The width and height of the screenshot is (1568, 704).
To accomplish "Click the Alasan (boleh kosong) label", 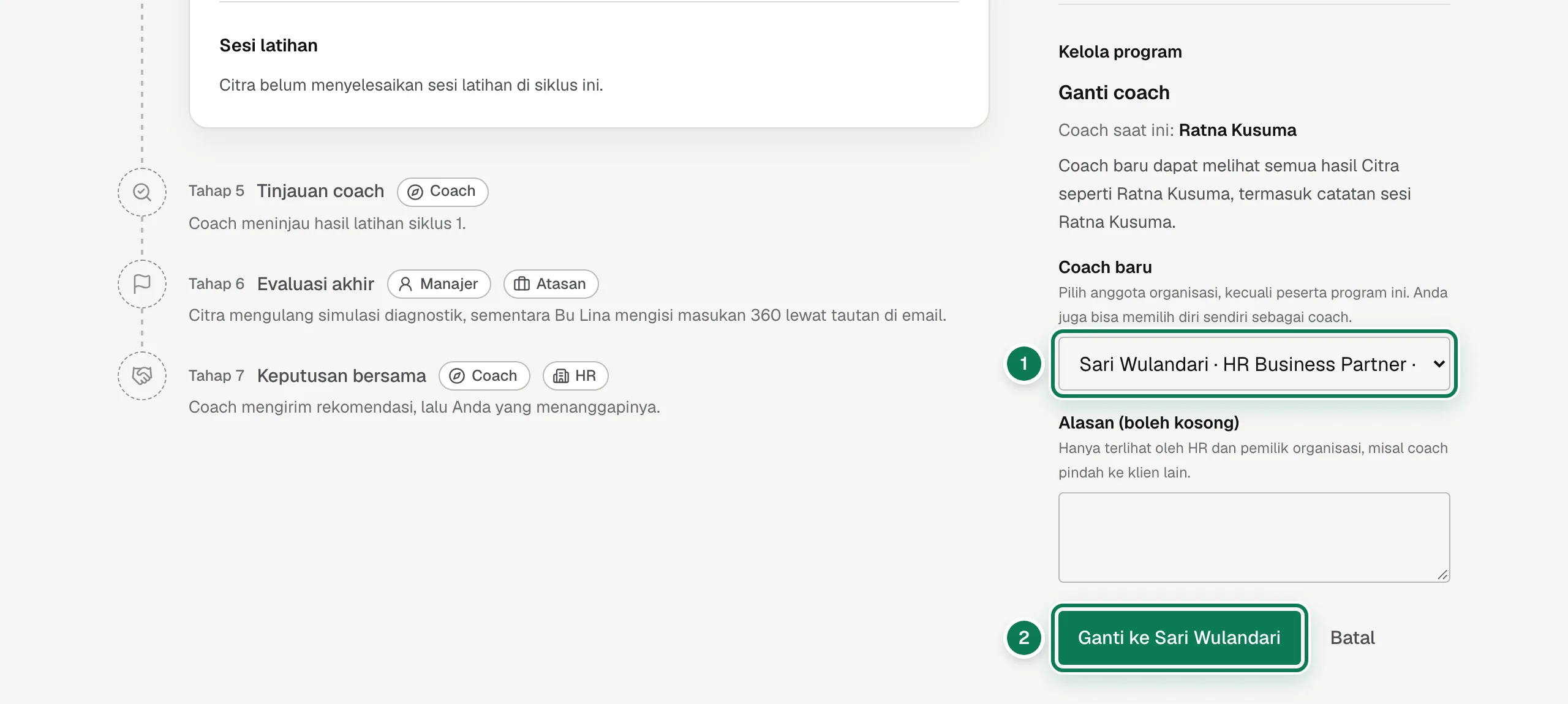I will [x=1148, y=423].
